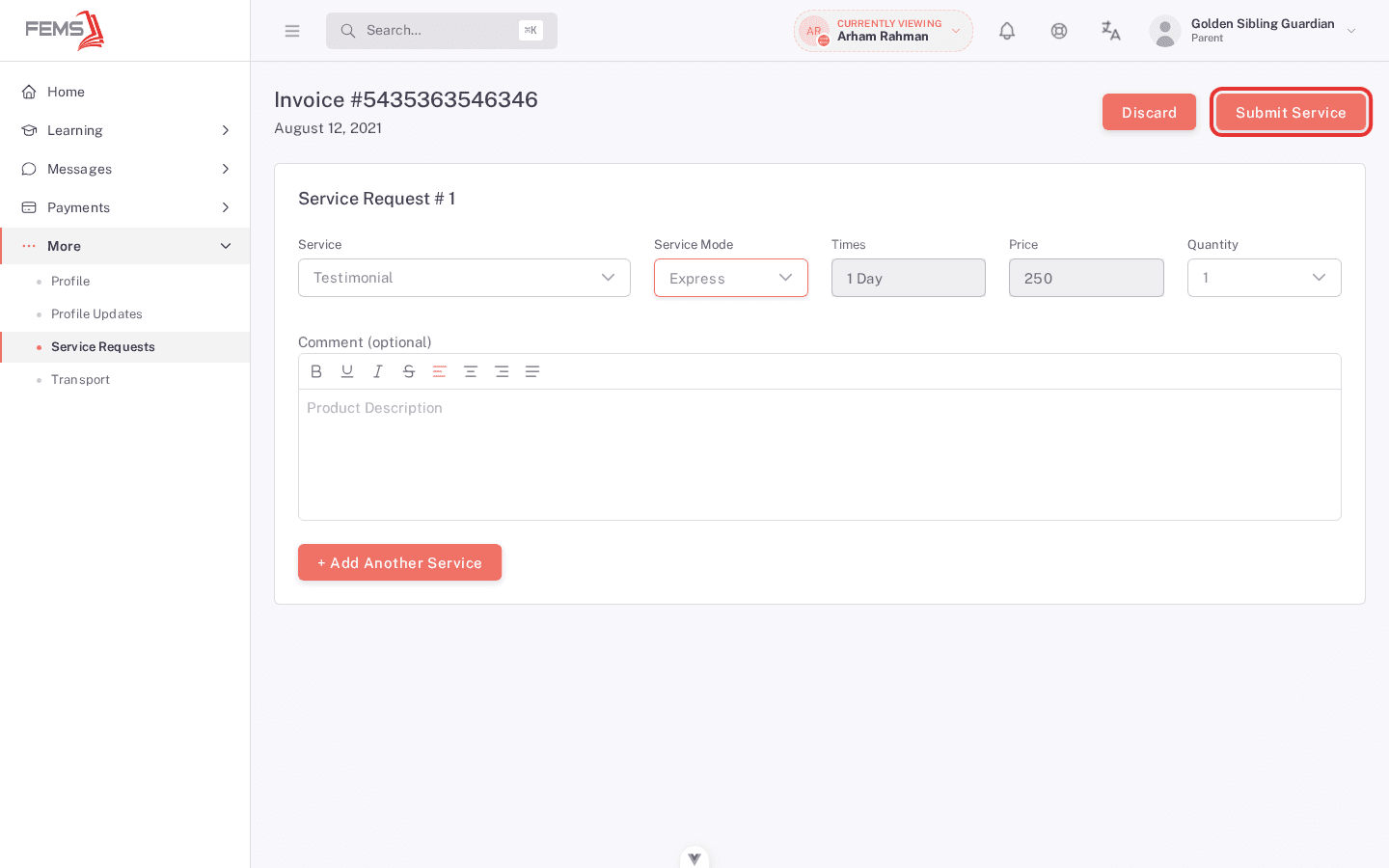
Task: Click the keyboard shortcut badge in search
Action: tap(531, 30)
